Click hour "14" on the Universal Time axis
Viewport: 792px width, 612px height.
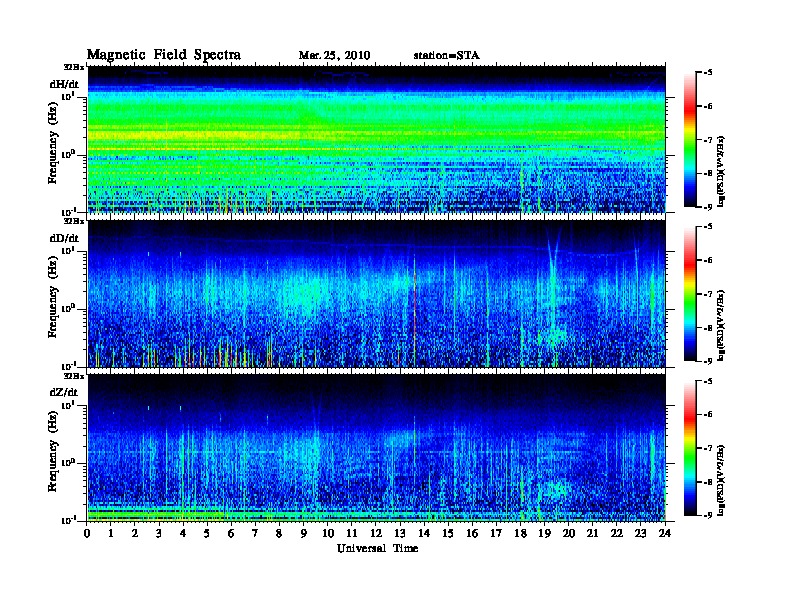click(x=424, y=533)
